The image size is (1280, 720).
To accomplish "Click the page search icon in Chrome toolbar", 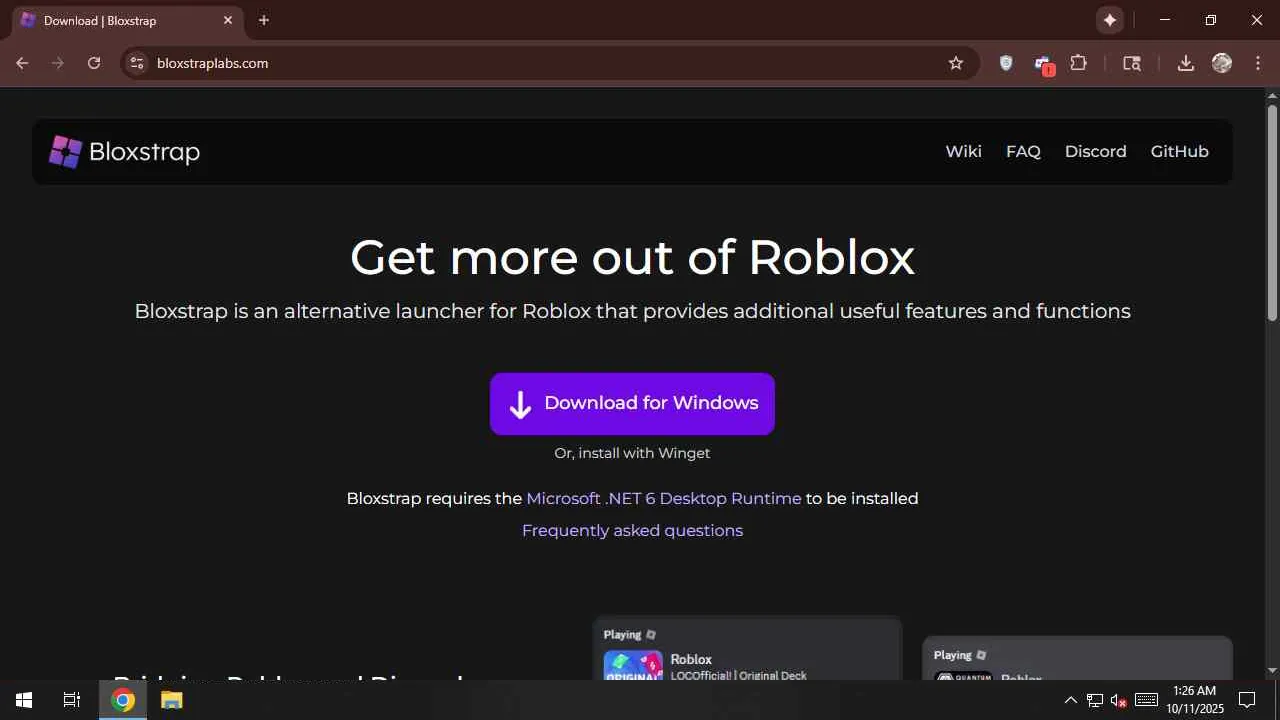I will (x=1132, y=63).
